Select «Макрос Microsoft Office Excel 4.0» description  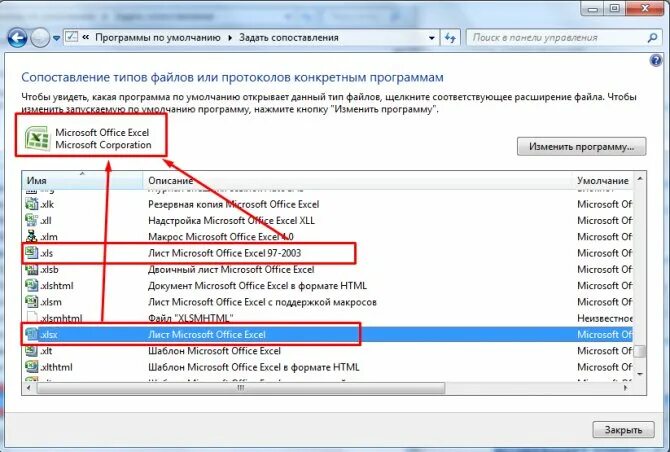coord(220,237)
